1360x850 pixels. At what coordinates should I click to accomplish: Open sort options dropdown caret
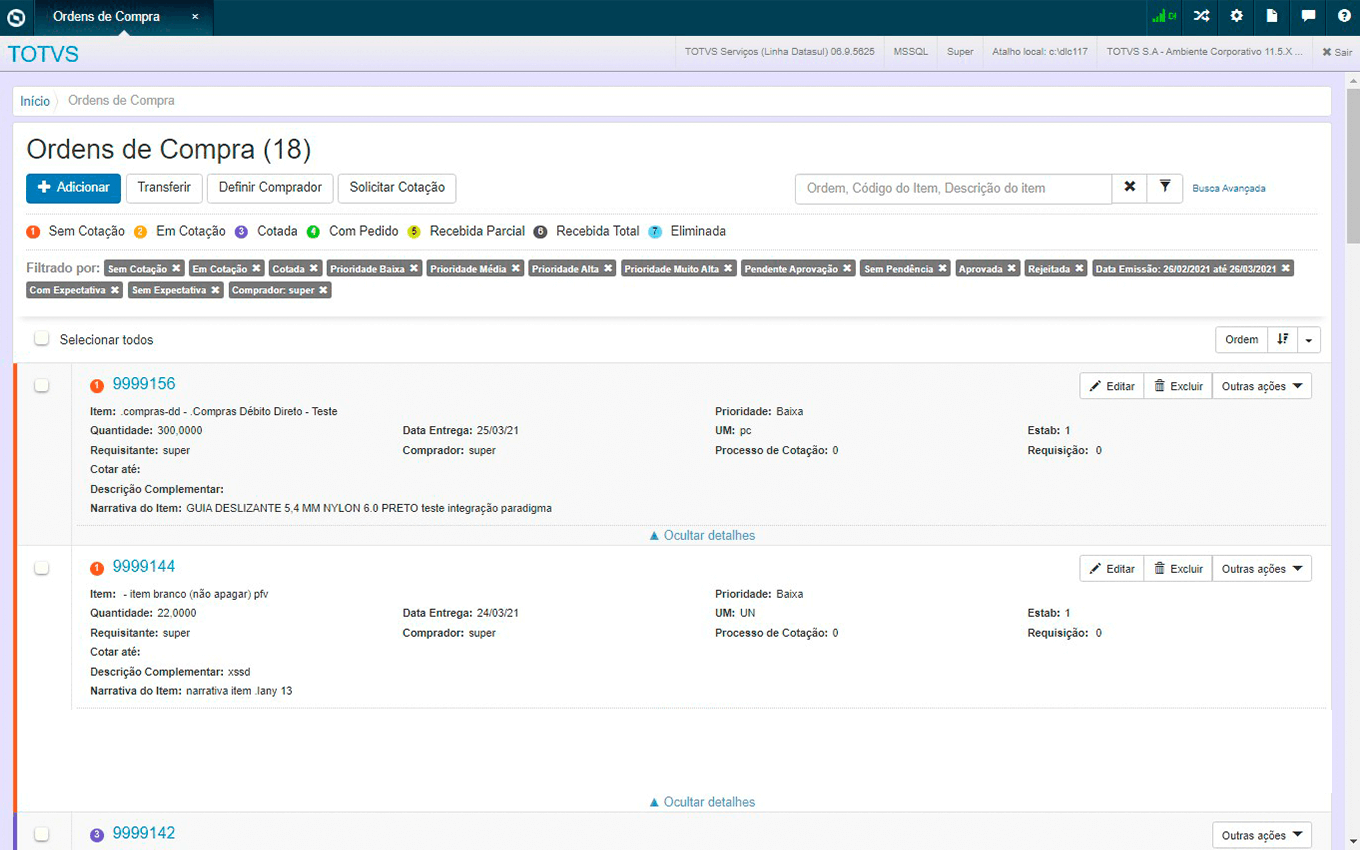point(1309,340)
